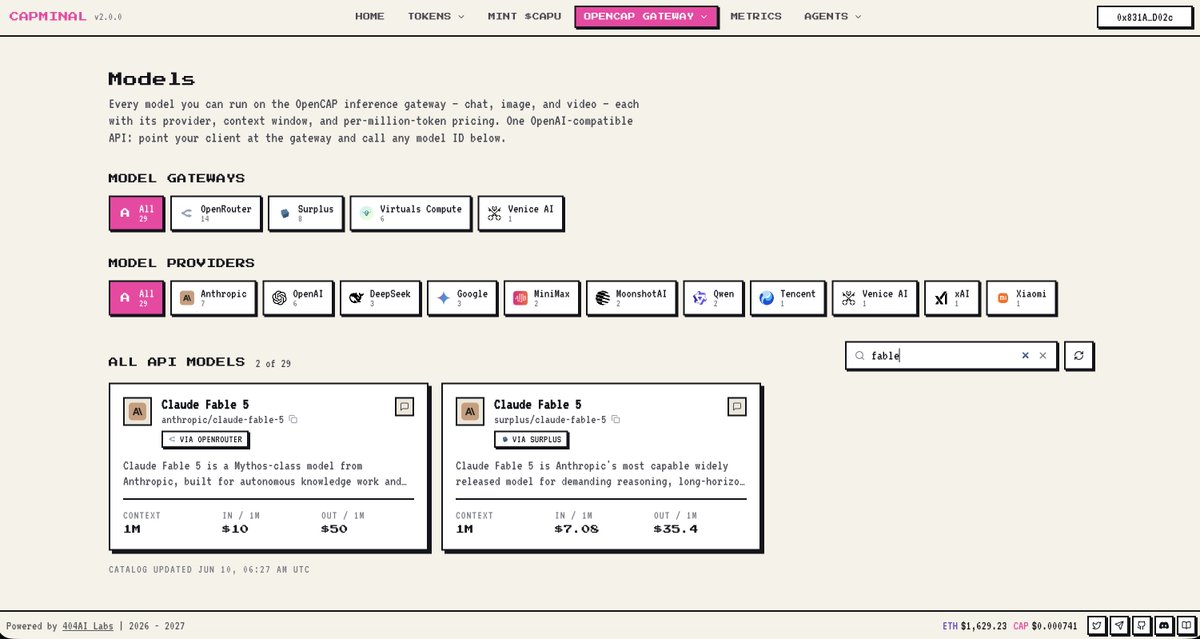Viewport: 1200px width, 639px height.
Task: Click Anthropic logo on the OpenRouter Fable card
Action: click(137, 411)
